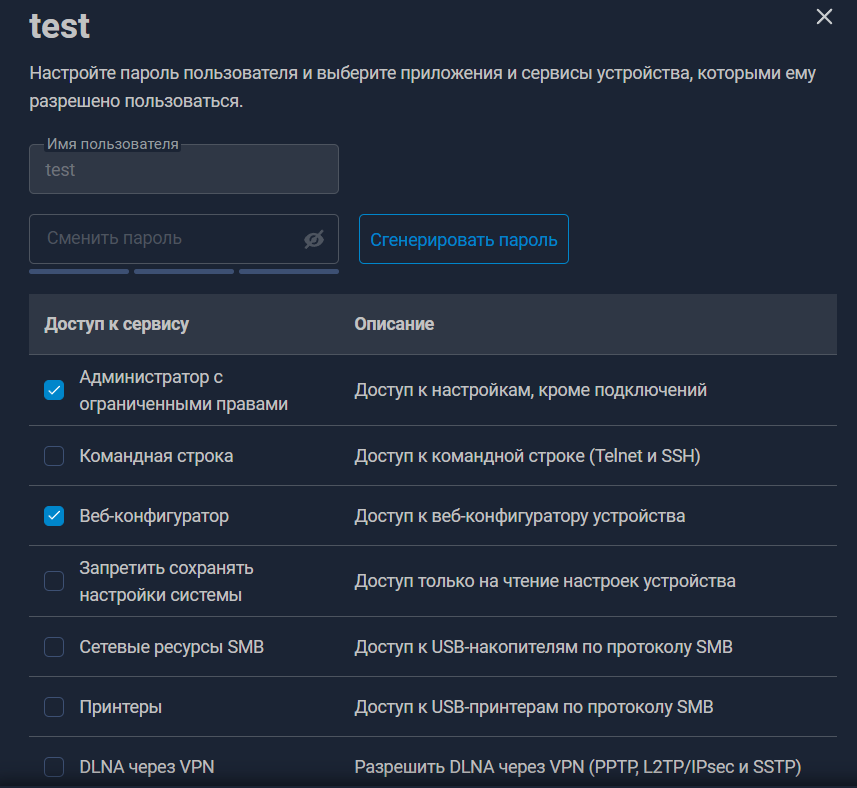The width and height of the screenshot is (857, 788).
Task: Enable the Командная строка checkbox
Action: pos(54,456)
